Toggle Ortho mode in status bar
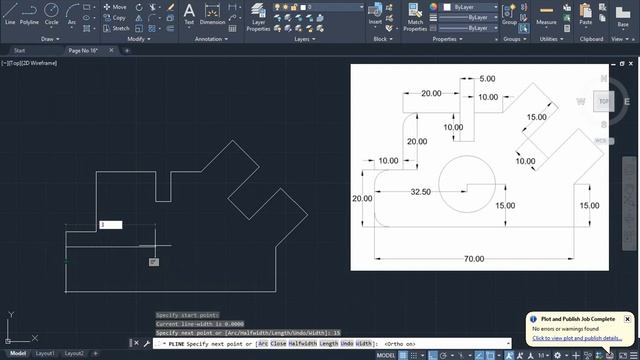The image size is (640, 360). pos(433,356)
